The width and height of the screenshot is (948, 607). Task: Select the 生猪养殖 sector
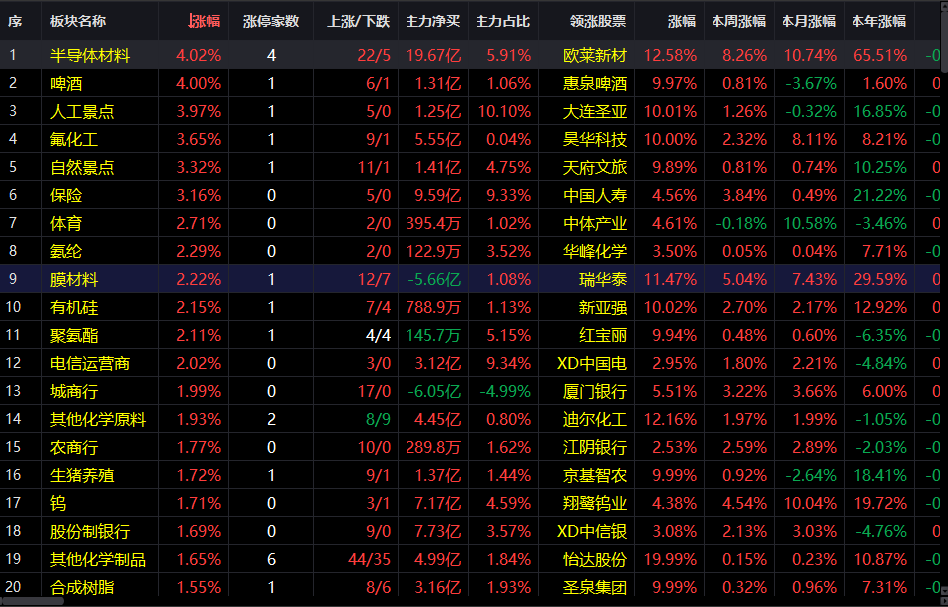tap(82, 475)
